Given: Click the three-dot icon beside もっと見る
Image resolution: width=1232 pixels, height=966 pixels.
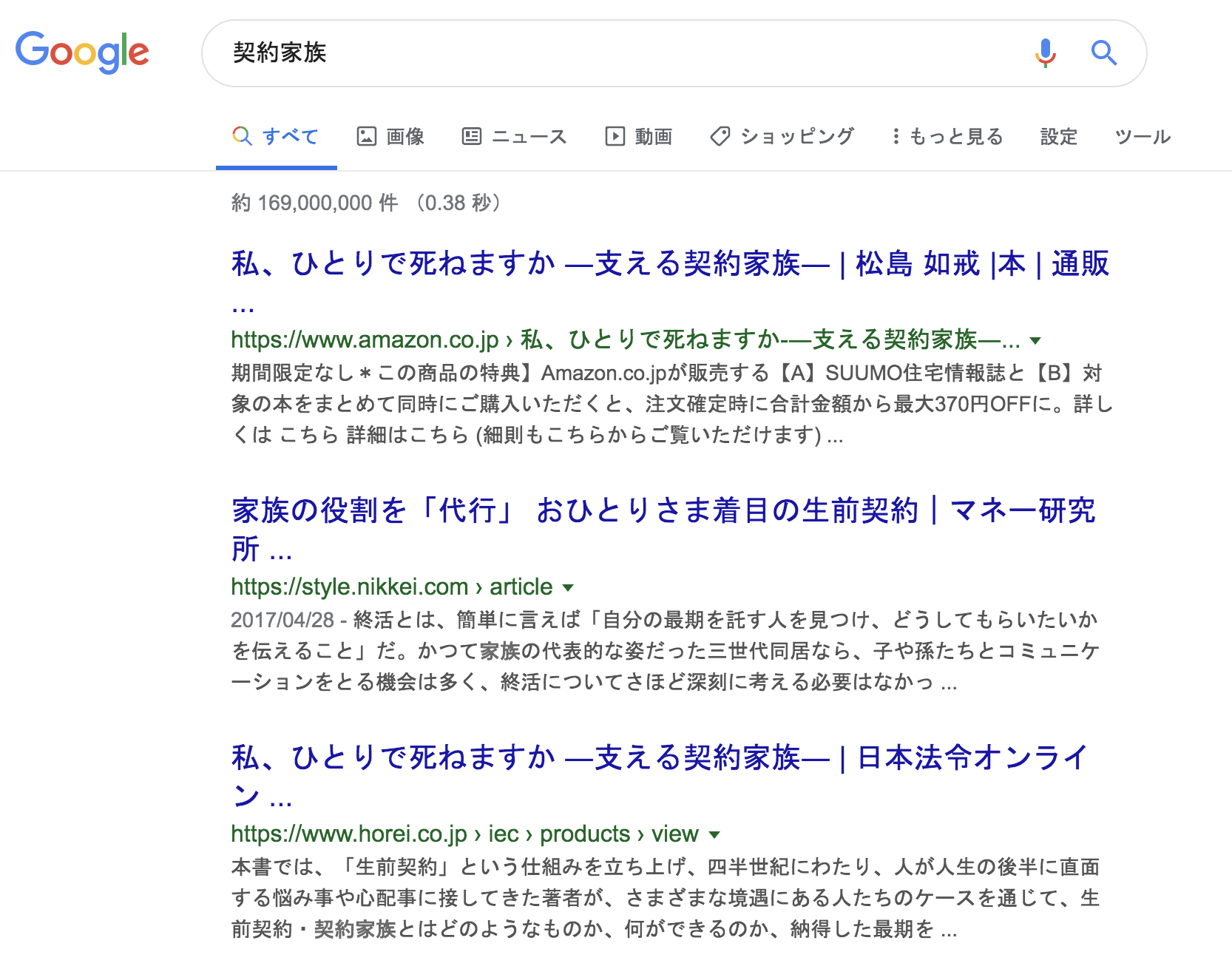Looking at the screenshot, I should tap(896, 136).
